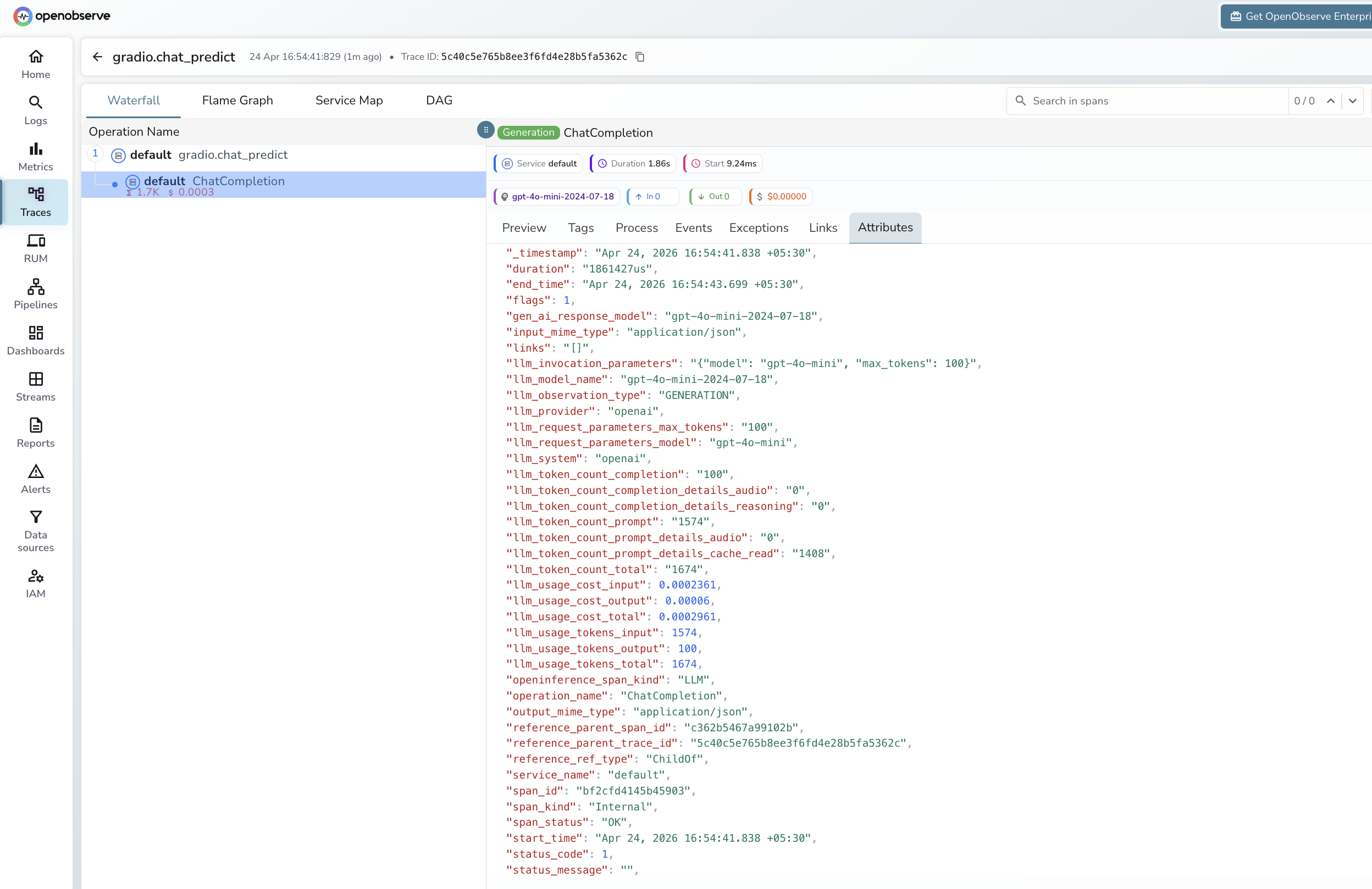Navigate to RUM via sidebar icon

pos(35,248)
